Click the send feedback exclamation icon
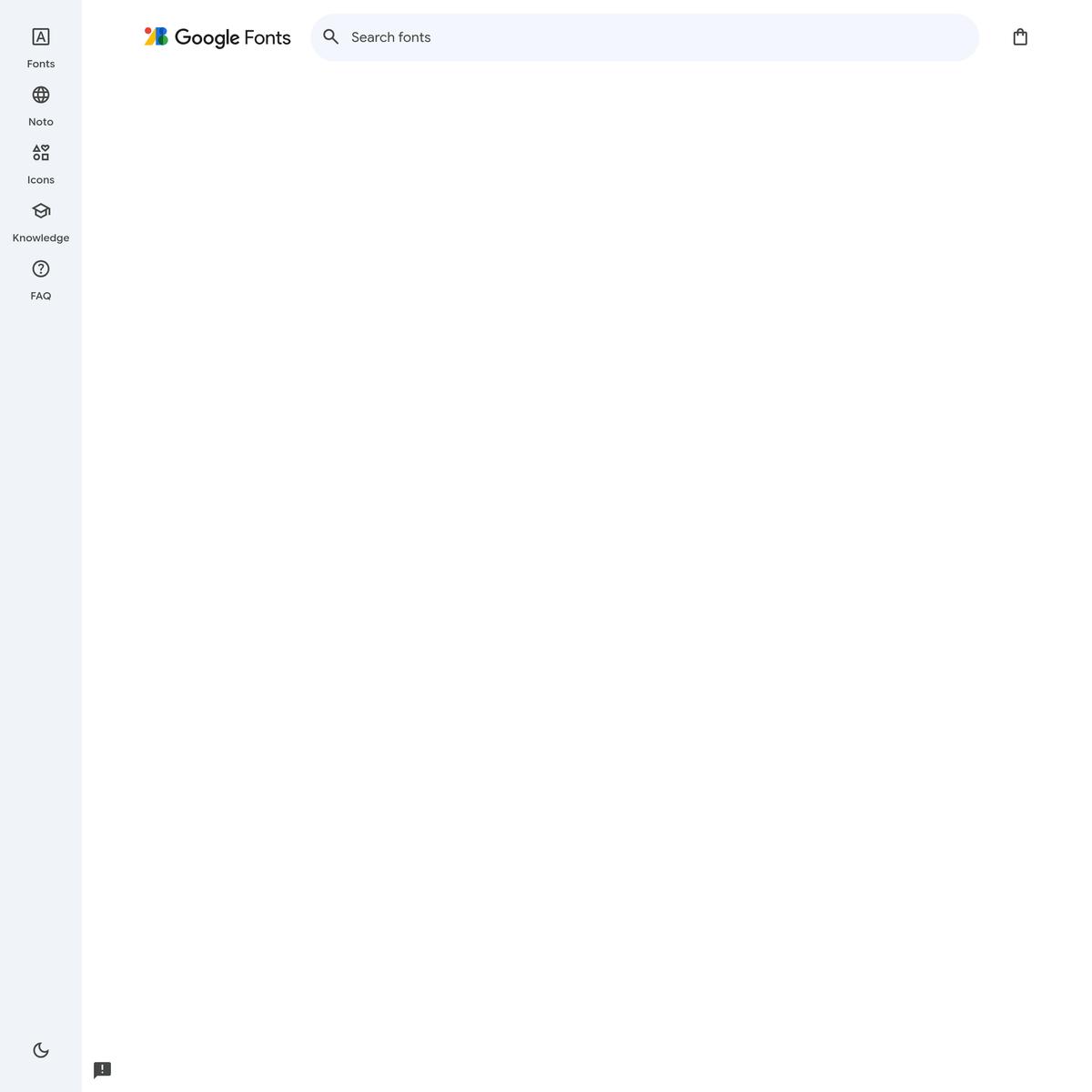This screenshot has width=1092, height=1092. (103, 1069)
